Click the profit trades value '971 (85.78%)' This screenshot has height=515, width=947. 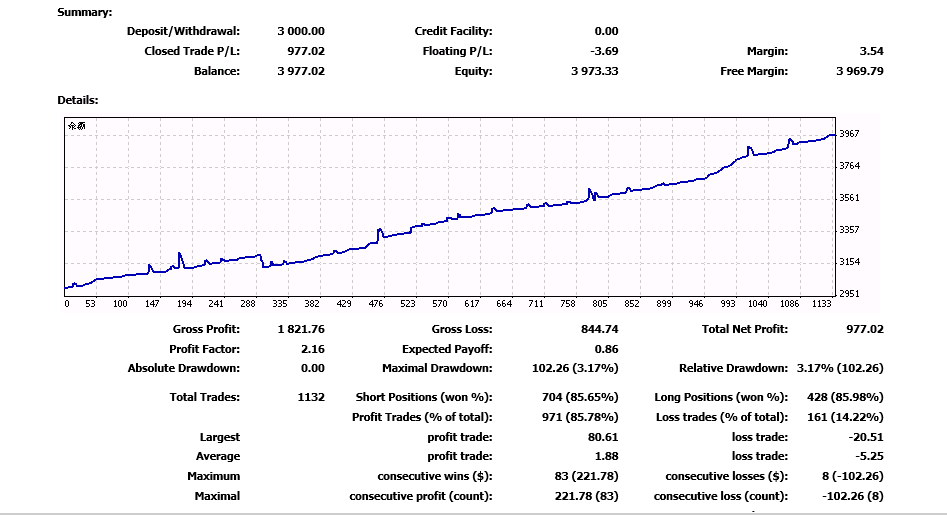(x=580, y=417)
